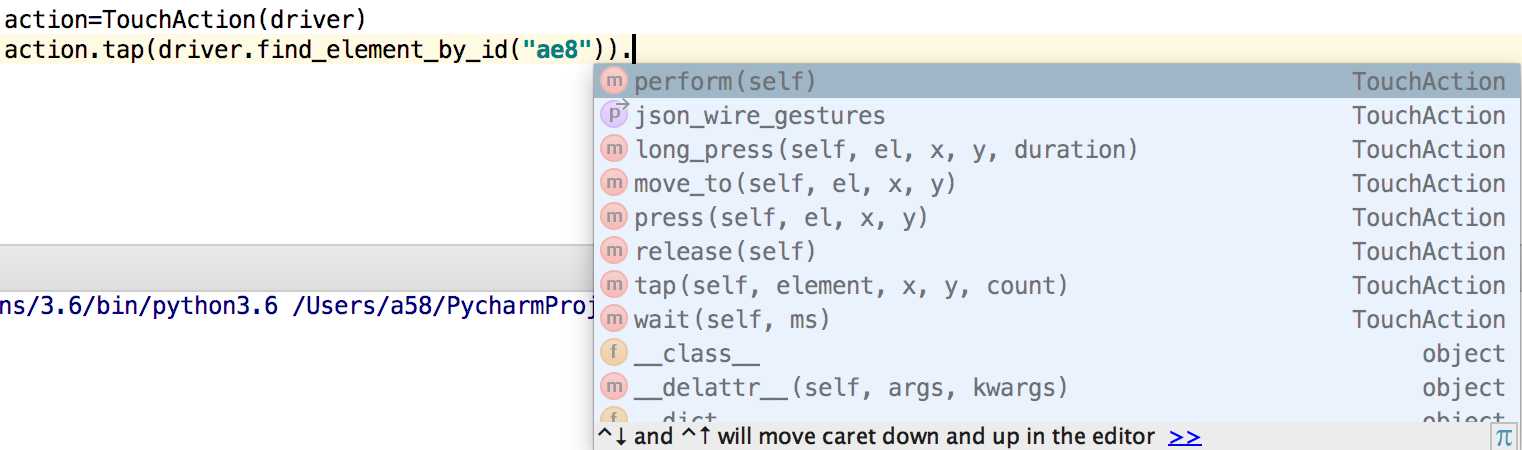
Task: Click the method icon beside long_press
Action: point(613,150)
